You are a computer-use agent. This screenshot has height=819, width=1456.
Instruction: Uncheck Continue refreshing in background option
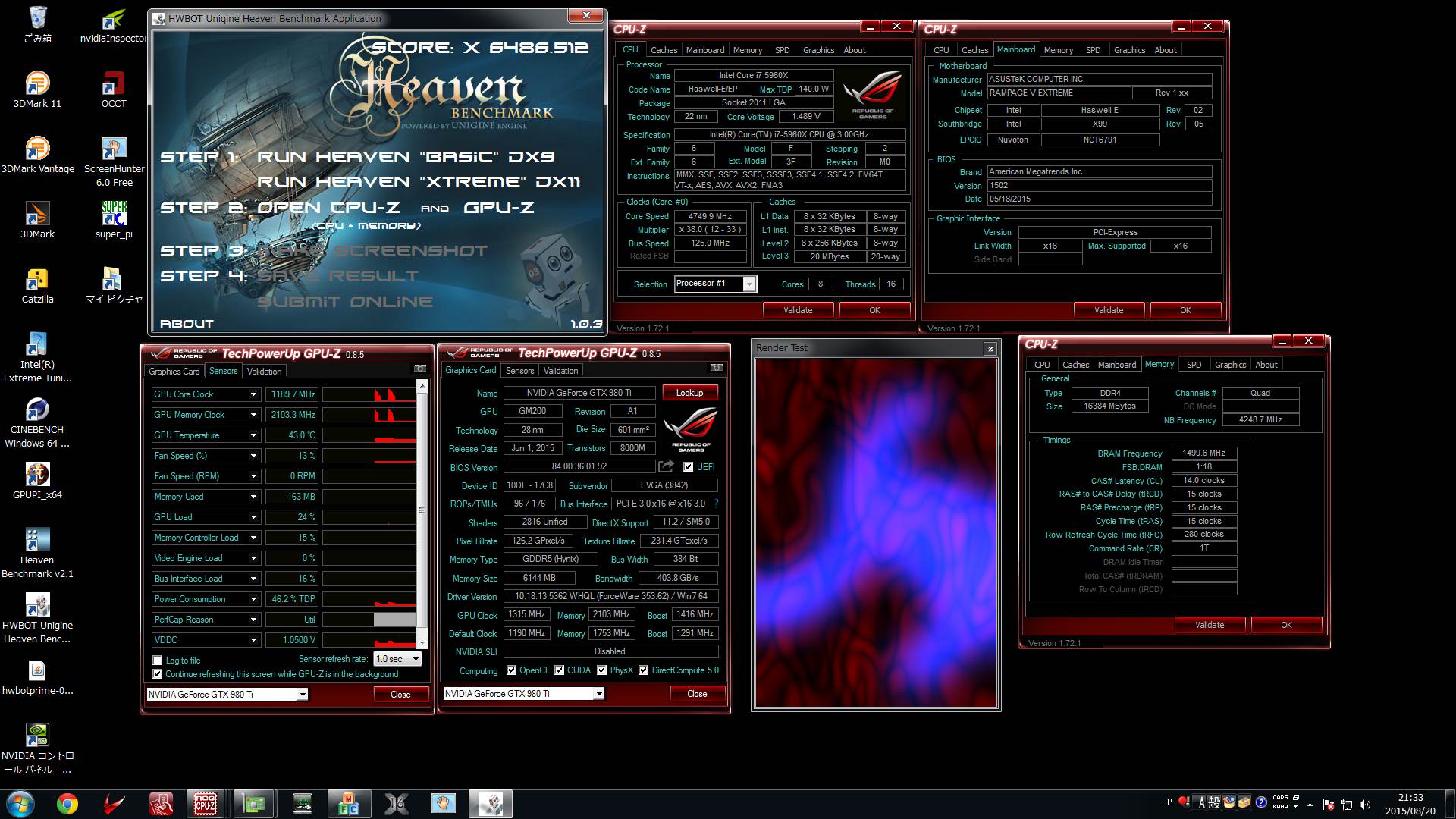point(158,674)
